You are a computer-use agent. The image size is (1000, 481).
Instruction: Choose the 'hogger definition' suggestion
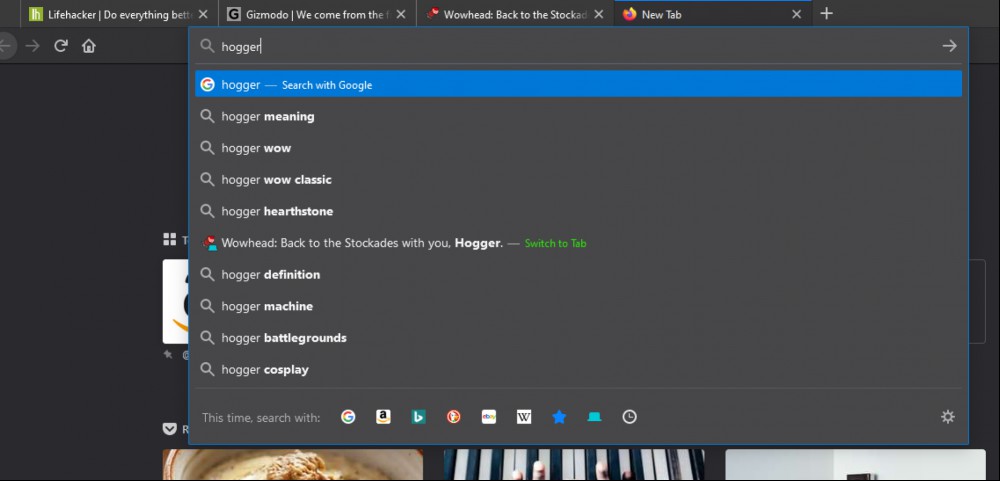tap(578, 275)
